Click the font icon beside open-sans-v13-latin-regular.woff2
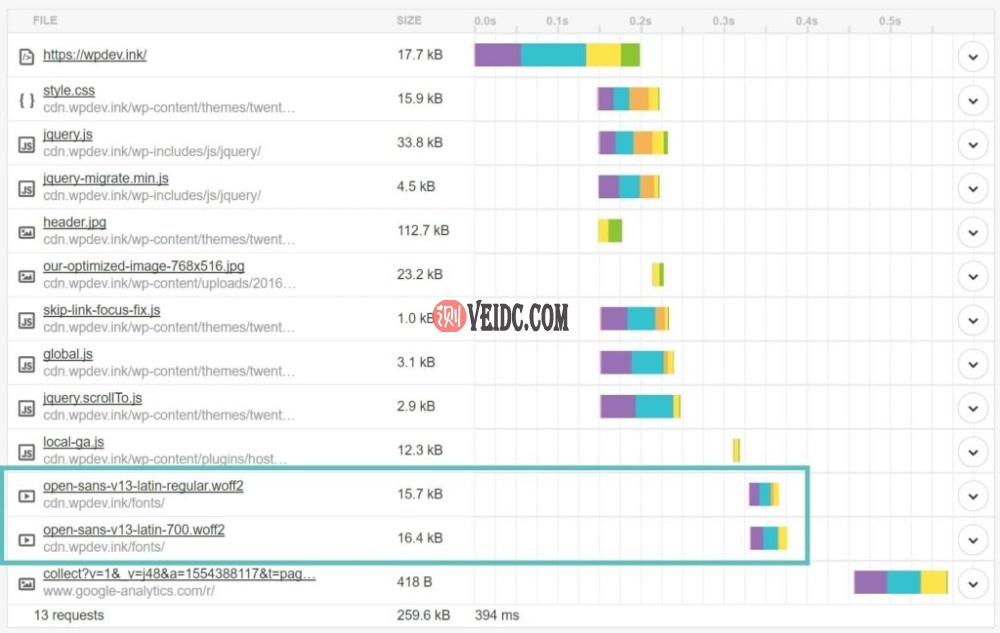Image resolution: width=1000 pixels, height=633 pixels. point(26,496)
